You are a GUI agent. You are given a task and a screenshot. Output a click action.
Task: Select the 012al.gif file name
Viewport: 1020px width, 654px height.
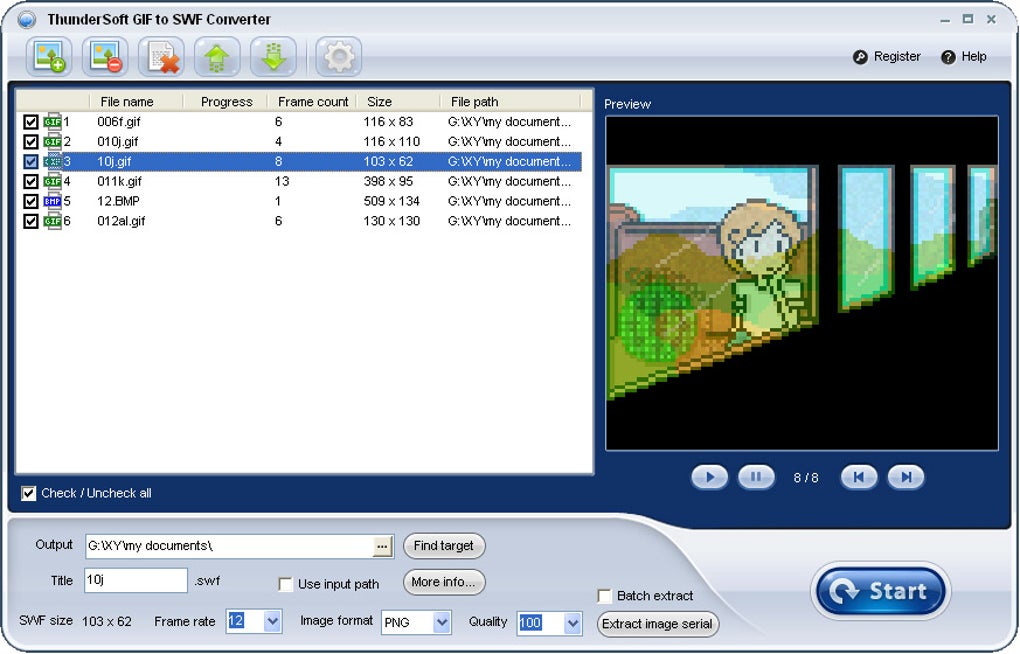(121, 221)
